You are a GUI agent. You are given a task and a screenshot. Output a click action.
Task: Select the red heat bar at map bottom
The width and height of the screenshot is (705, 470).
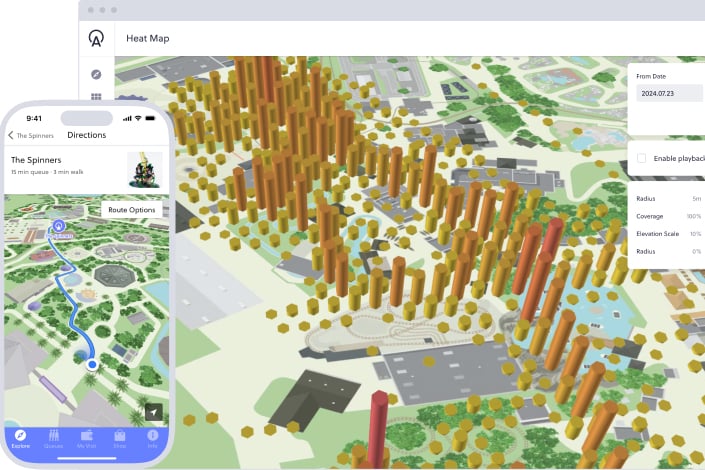(379, 430)
